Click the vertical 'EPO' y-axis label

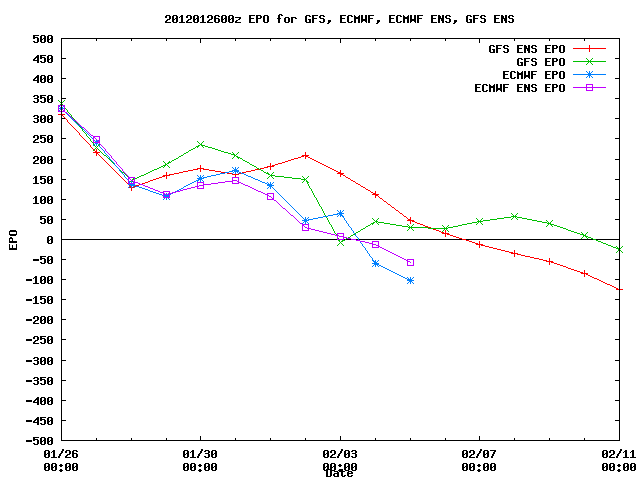click(13, 240)
